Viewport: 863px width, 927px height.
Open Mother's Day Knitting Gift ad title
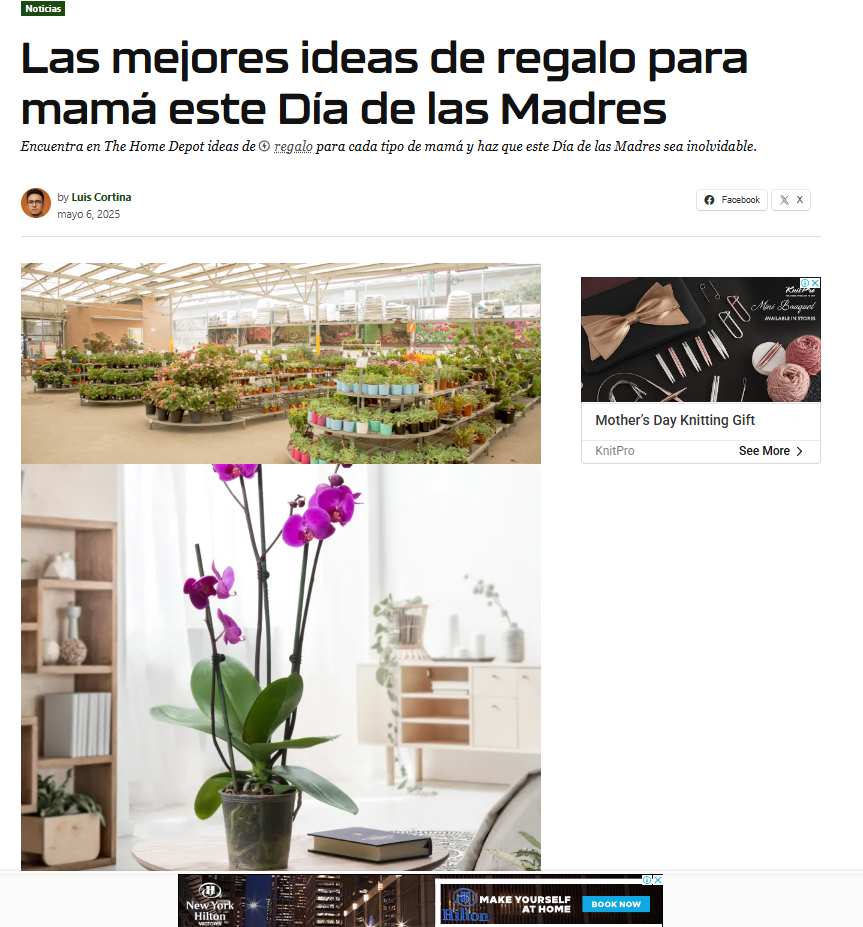674,420
